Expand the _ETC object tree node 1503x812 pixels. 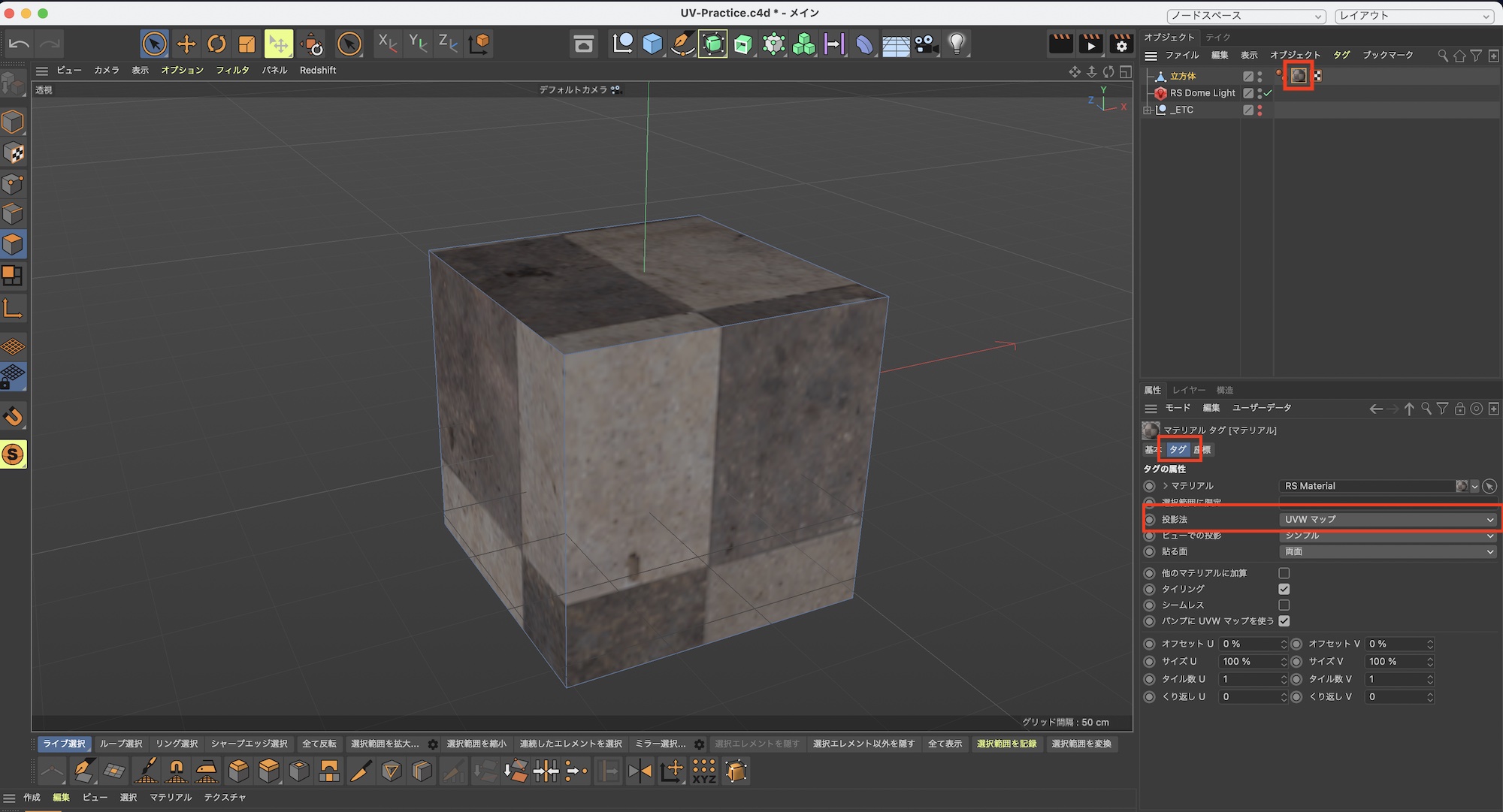[x=1148, y=110]
